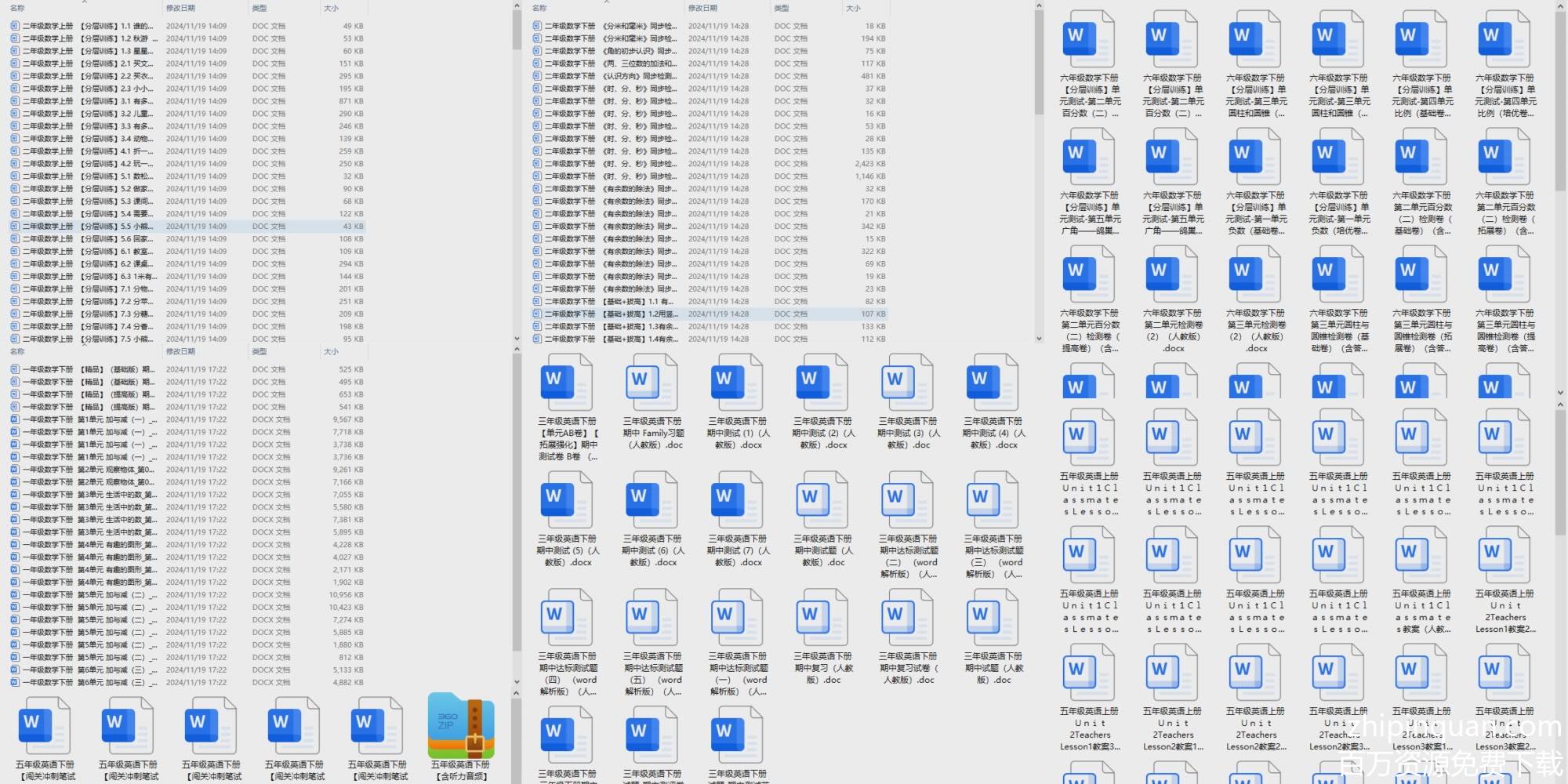Click 大小 column header in lower-left list

331,352
